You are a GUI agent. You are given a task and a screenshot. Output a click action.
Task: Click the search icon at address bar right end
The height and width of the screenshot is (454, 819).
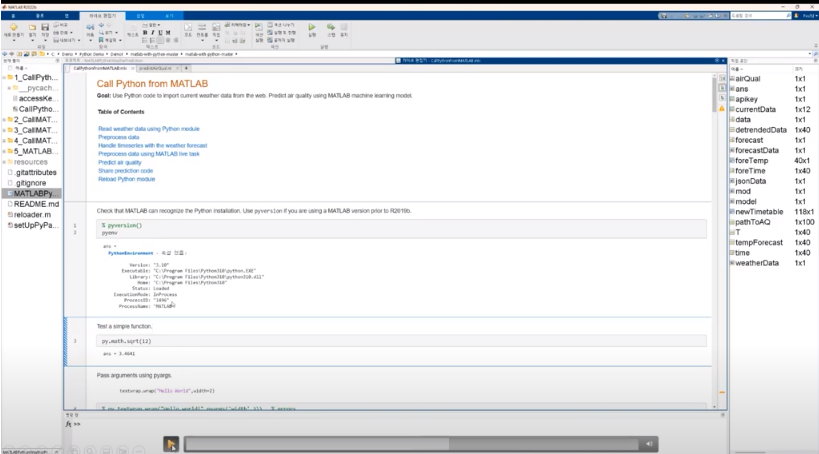click(816, 54)
